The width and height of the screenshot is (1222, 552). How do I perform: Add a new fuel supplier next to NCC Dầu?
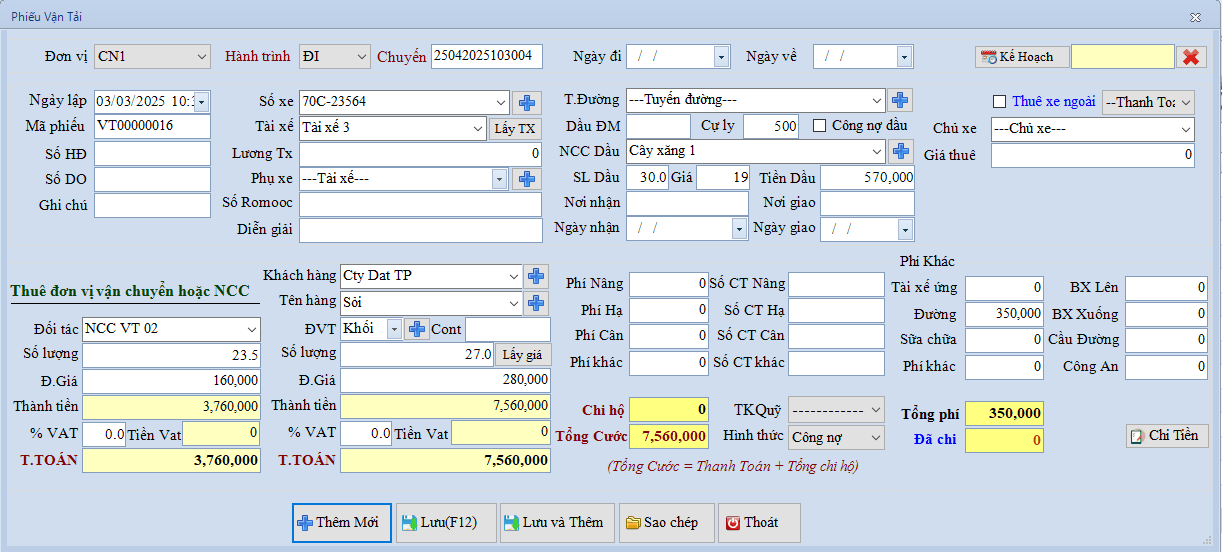point(900,151)
